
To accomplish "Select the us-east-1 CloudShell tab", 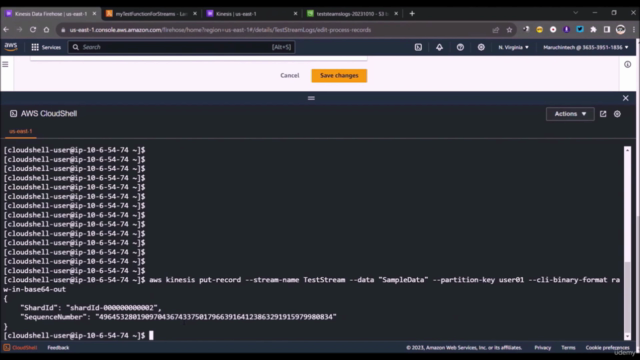I will [x=20, y=131].
